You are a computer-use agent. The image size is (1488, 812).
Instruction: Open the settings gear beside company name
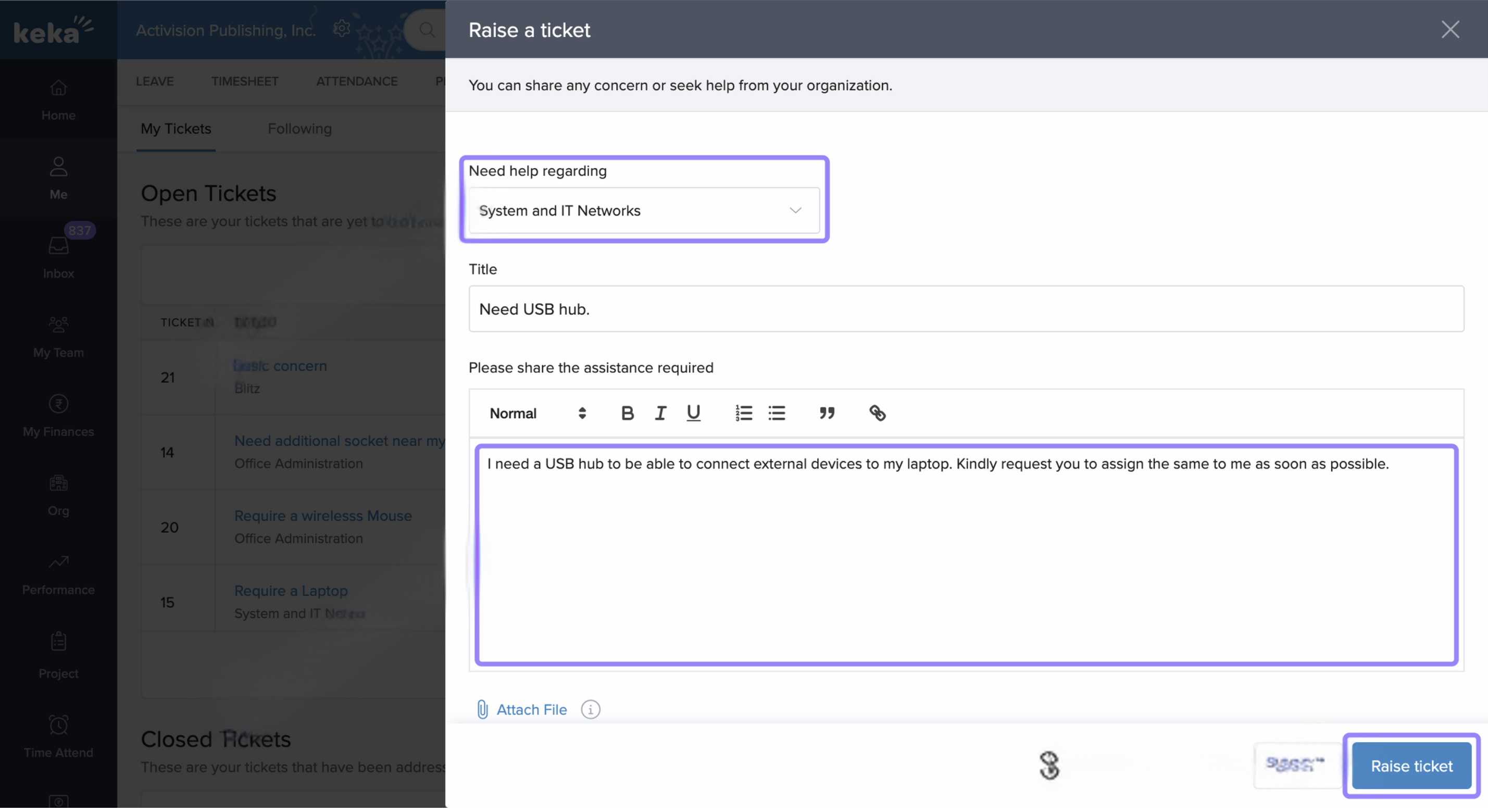341,29
